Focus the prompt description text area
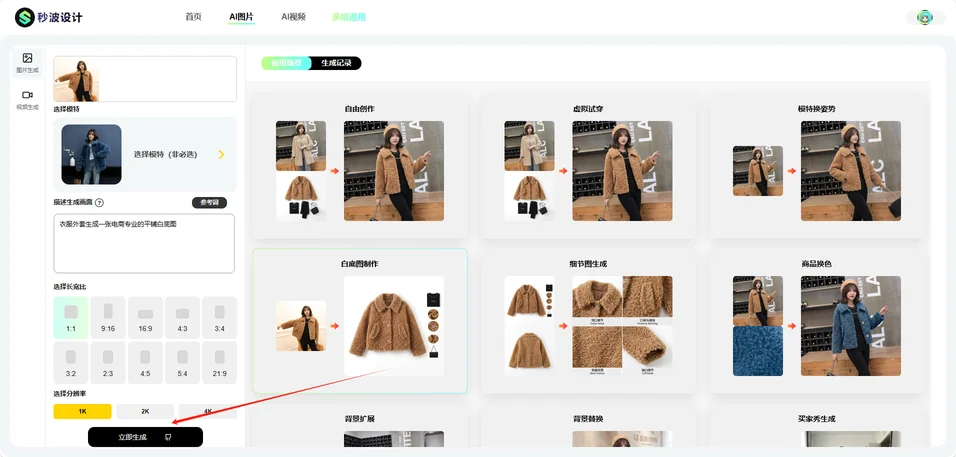This screenshot has width=956, height=457. (x=144, y=243)
